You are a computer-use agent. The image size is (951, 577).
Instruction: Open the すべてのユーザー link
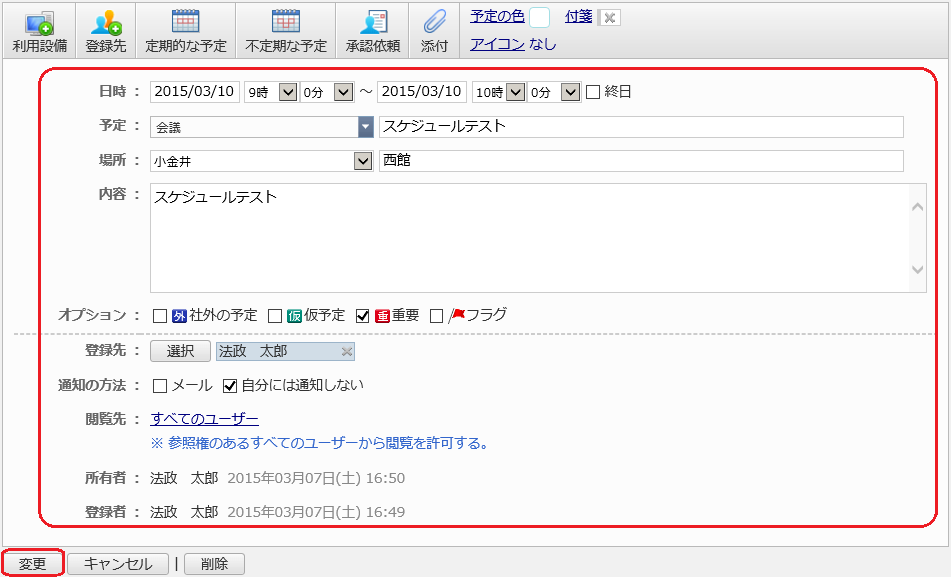point(204,419)
